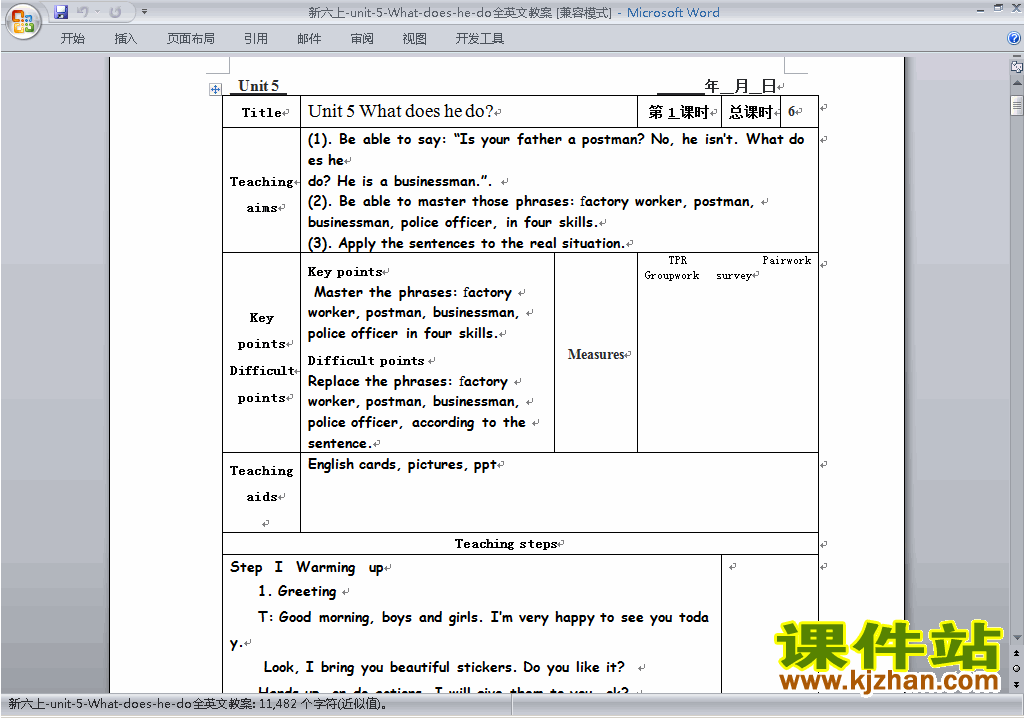Screen dimensions: 1024x718
Task: Click 'Master the phrases: factory' line
Action: click(413, 292)
